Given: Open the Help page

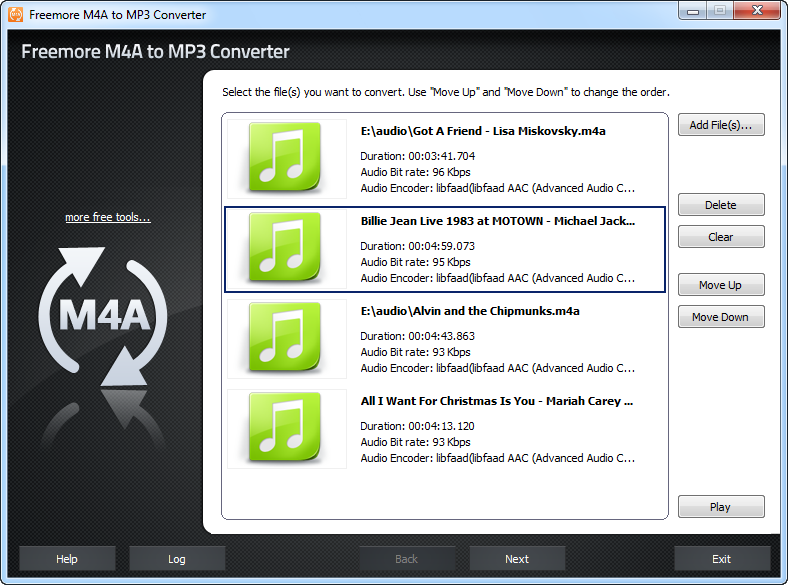Looking at the screenshot, I should 67,559.
